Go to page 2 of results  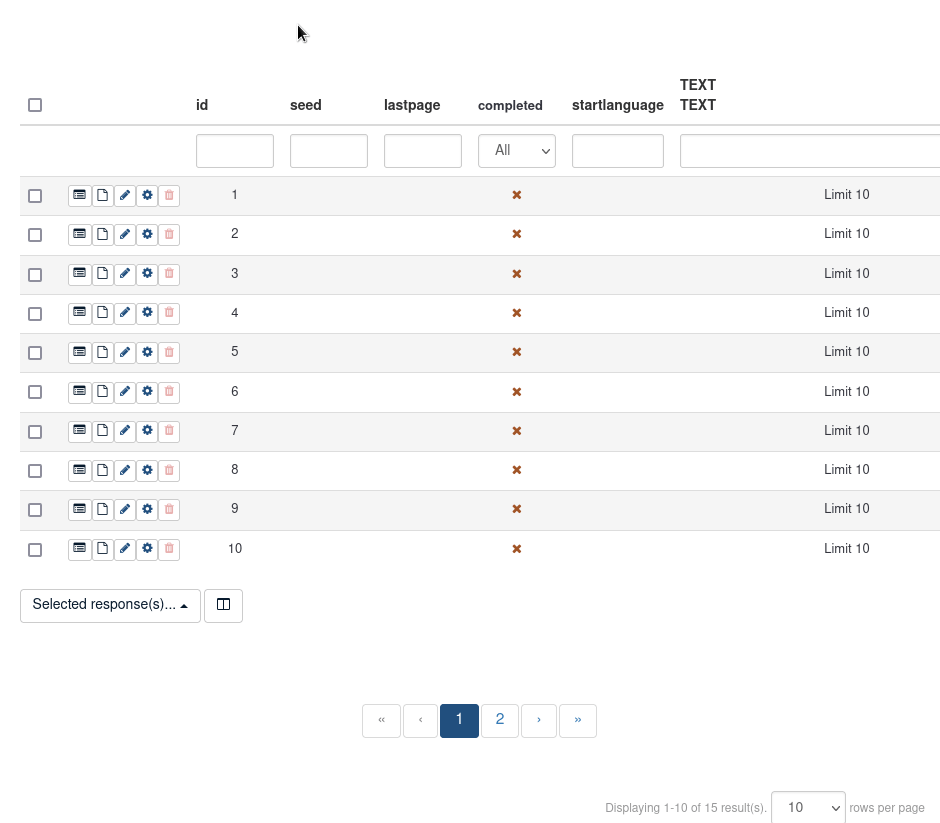500,720
